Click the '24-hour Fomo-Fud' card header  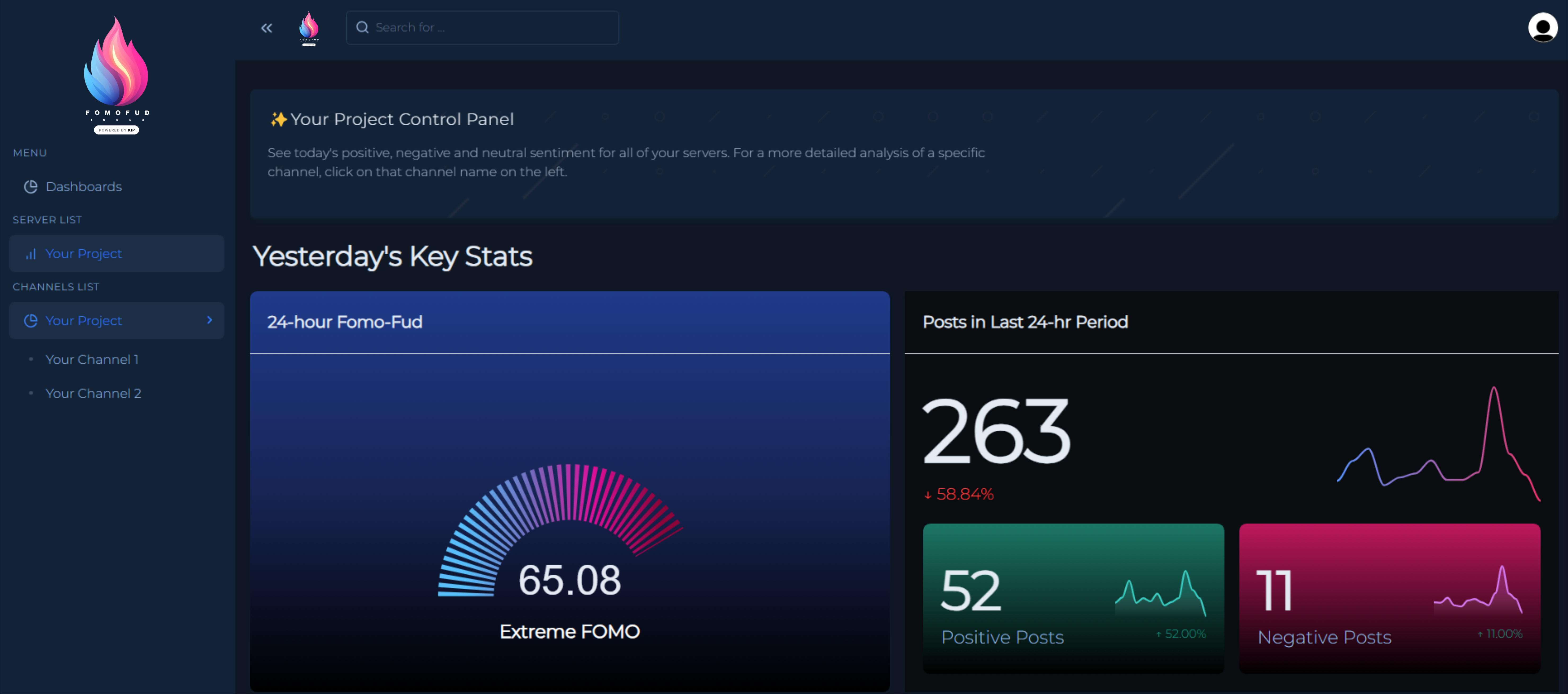click(570, 322)
